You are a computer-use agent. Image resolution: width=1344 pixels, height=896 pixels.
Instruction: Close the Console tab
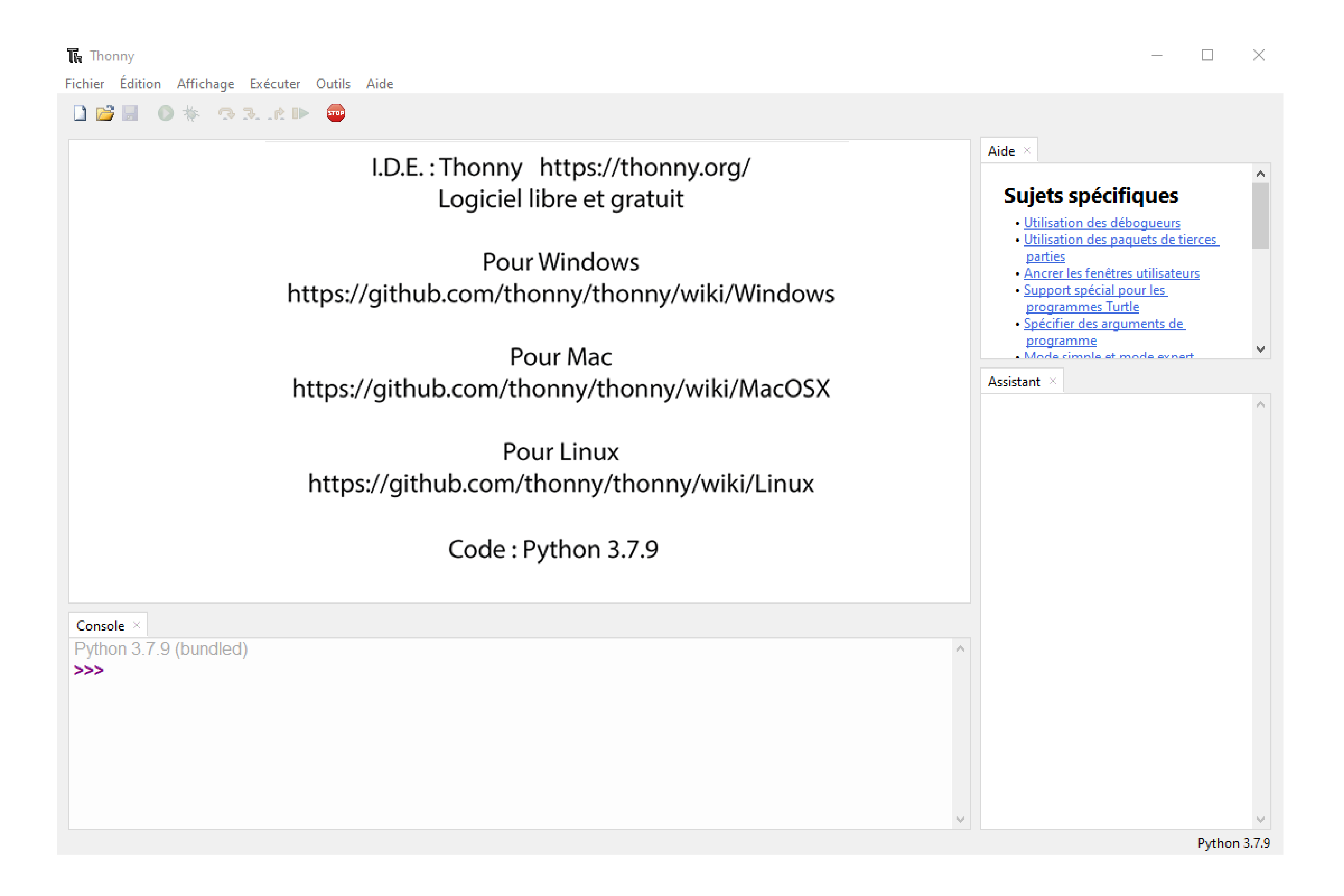(137, 625)
